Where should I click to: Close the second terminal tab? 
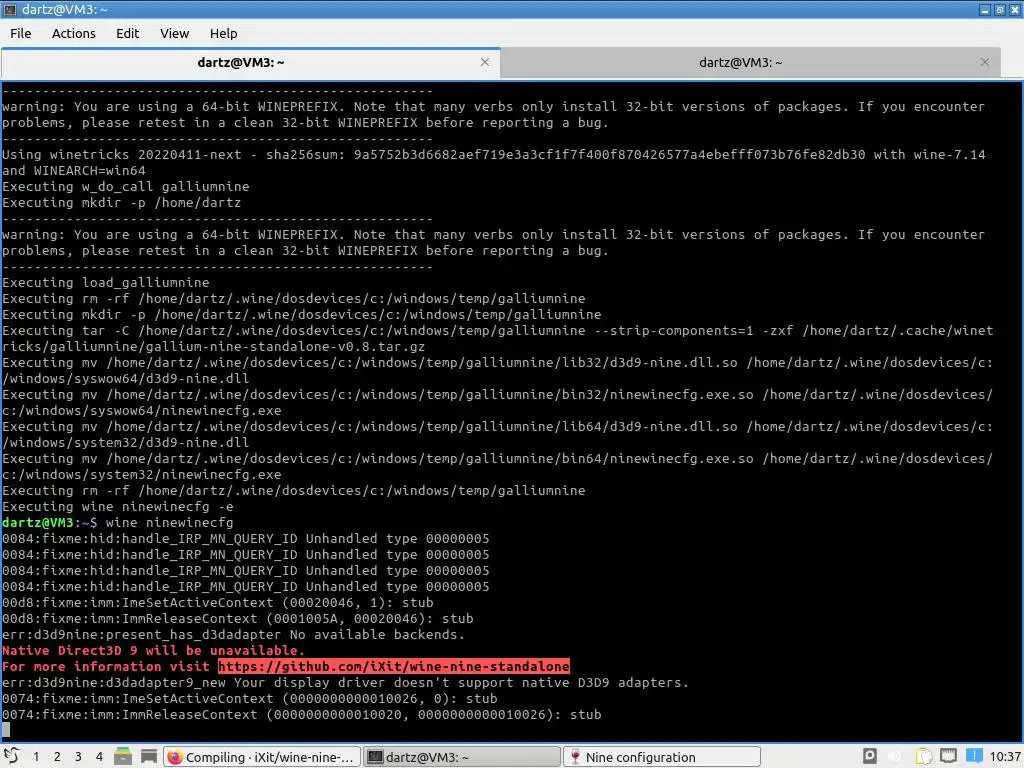pyautogui.click(x=985, y=62)
